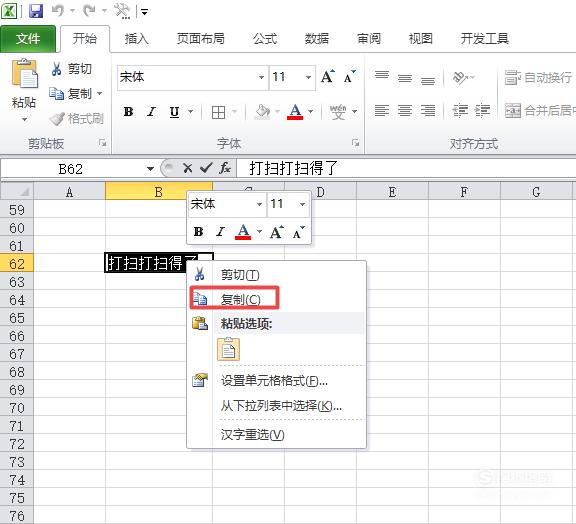The image size is (576, 524).
Task: Center text horizontally in ribbon
Action: pyautogui.click(x=405, y=110)
